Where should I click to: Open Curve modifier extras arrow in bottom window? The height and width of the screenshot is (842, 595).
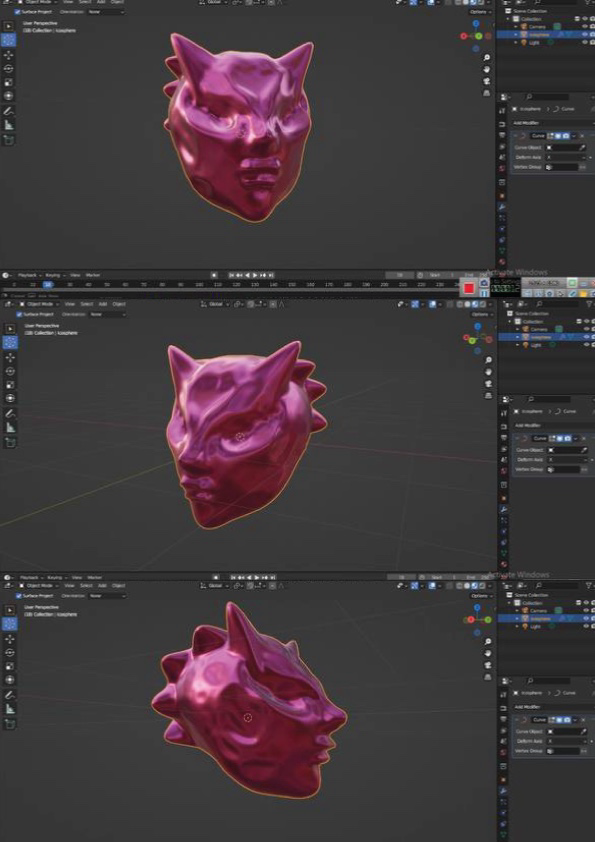[576, 720]
